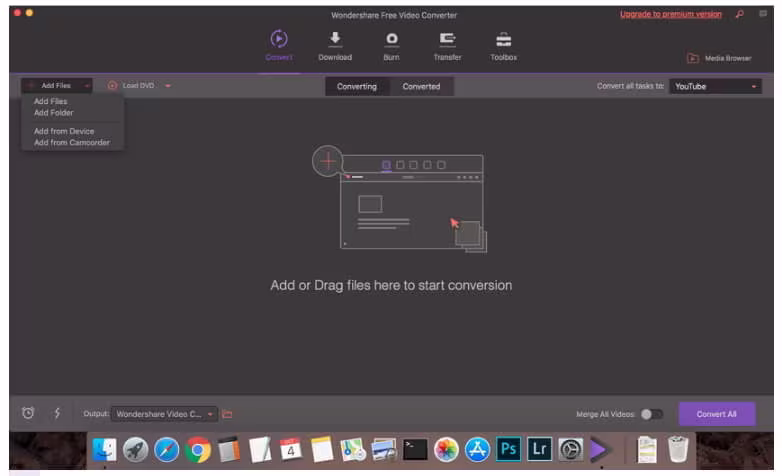Expand the Add Files dropdown arrow
Screen dimensions: 782x476
tap(87, 86)
